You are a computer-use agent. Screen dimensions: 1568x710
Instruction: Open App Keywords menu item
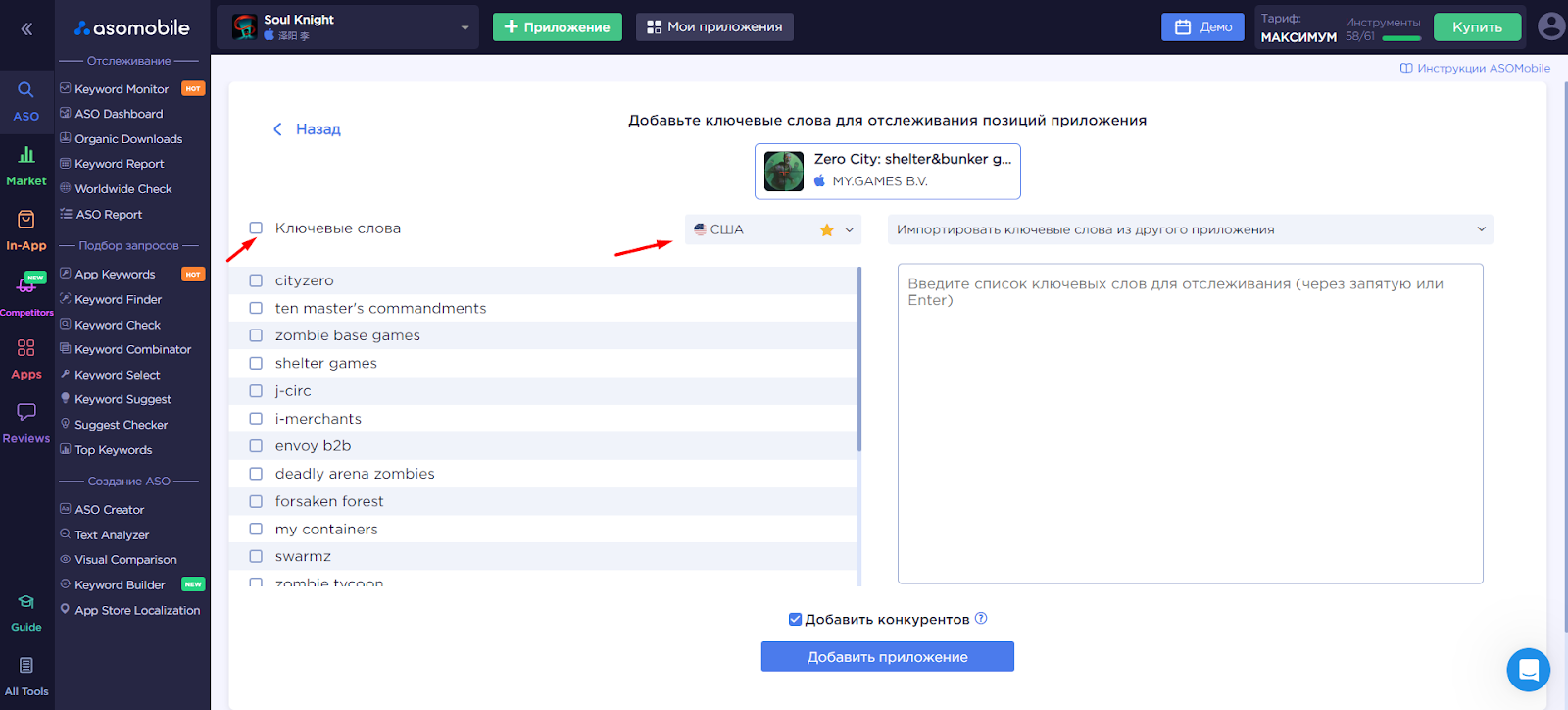(115, 275)
